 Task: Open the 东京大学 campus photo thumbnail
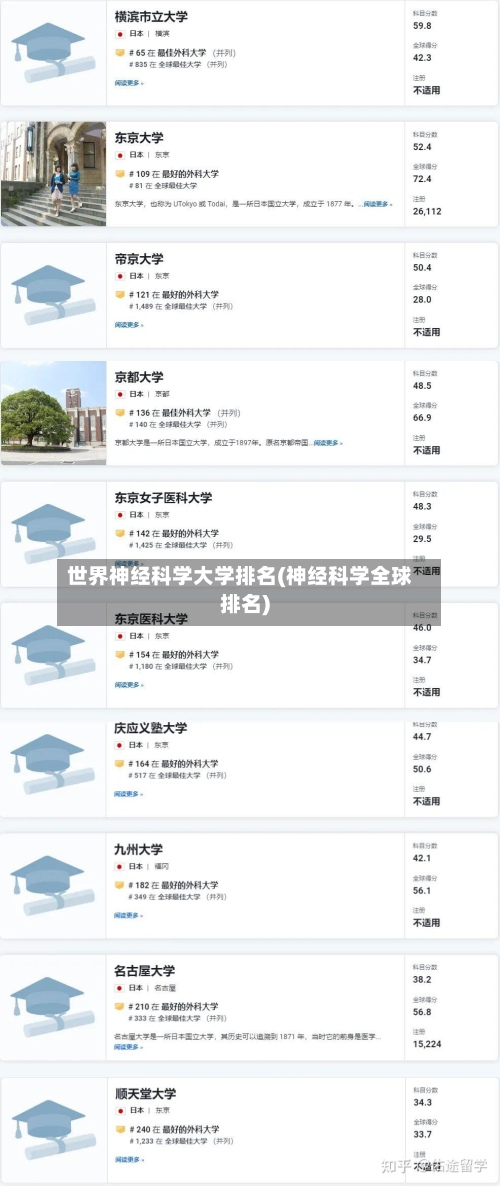pos(53,174)
